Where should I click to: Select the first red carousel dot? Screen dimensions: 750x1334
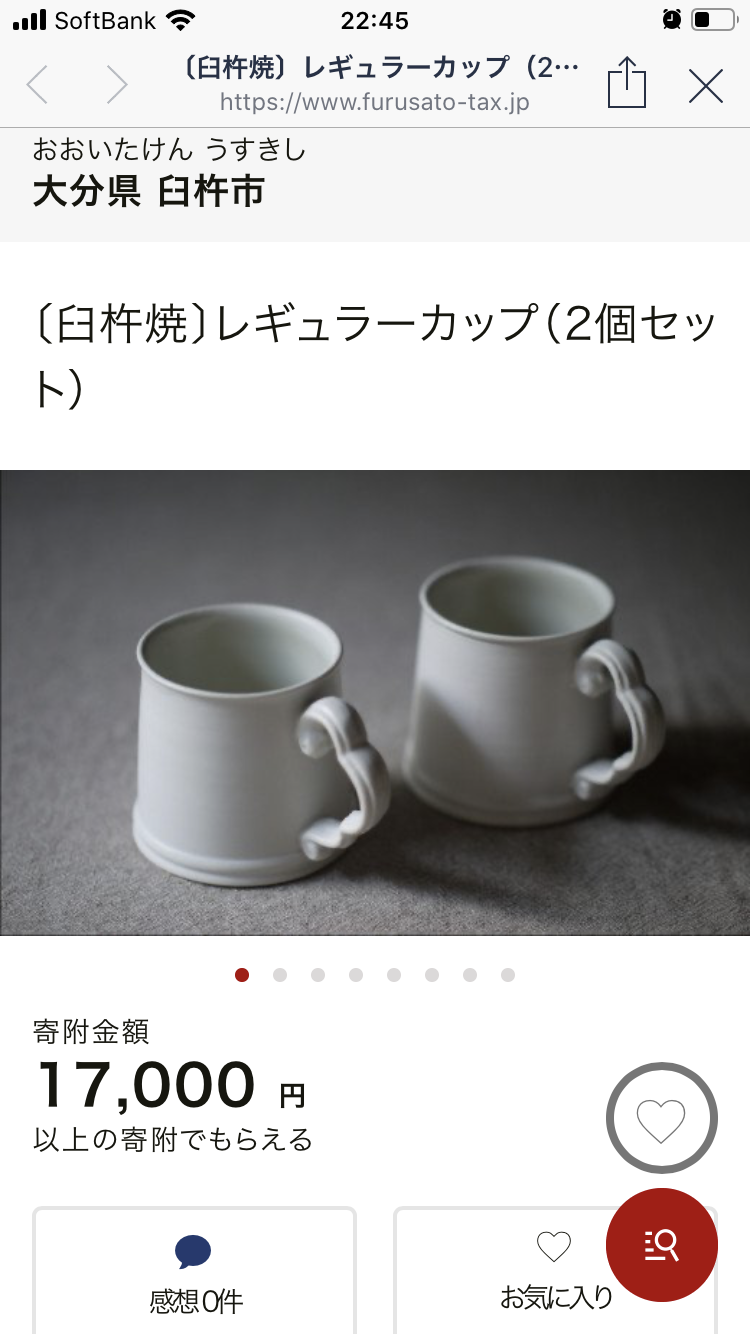click(x=242, y=975)
